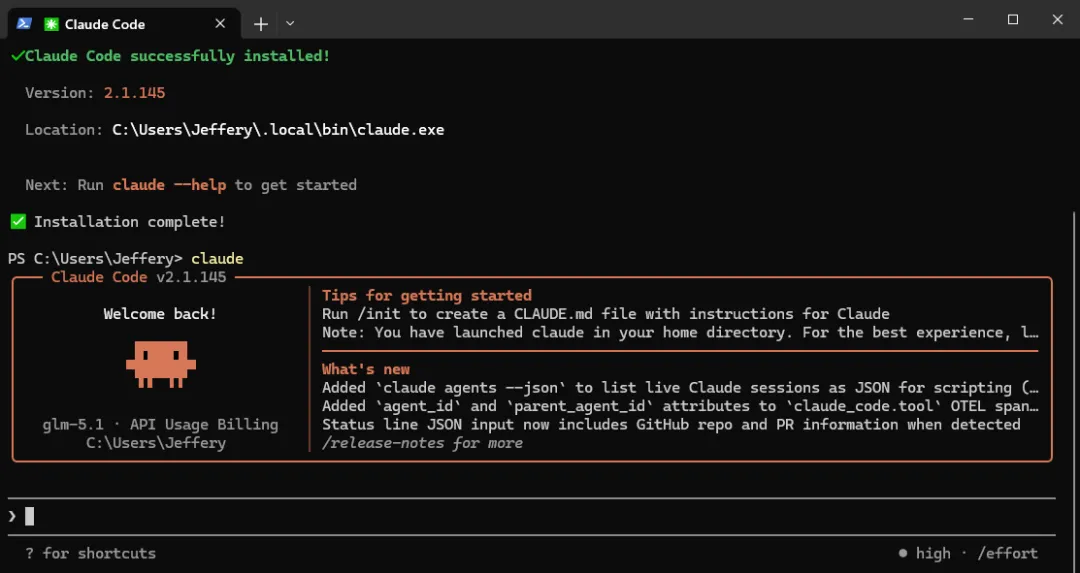
Task: Click the 'Tips for getting started' heading
Action: point(427,295)
